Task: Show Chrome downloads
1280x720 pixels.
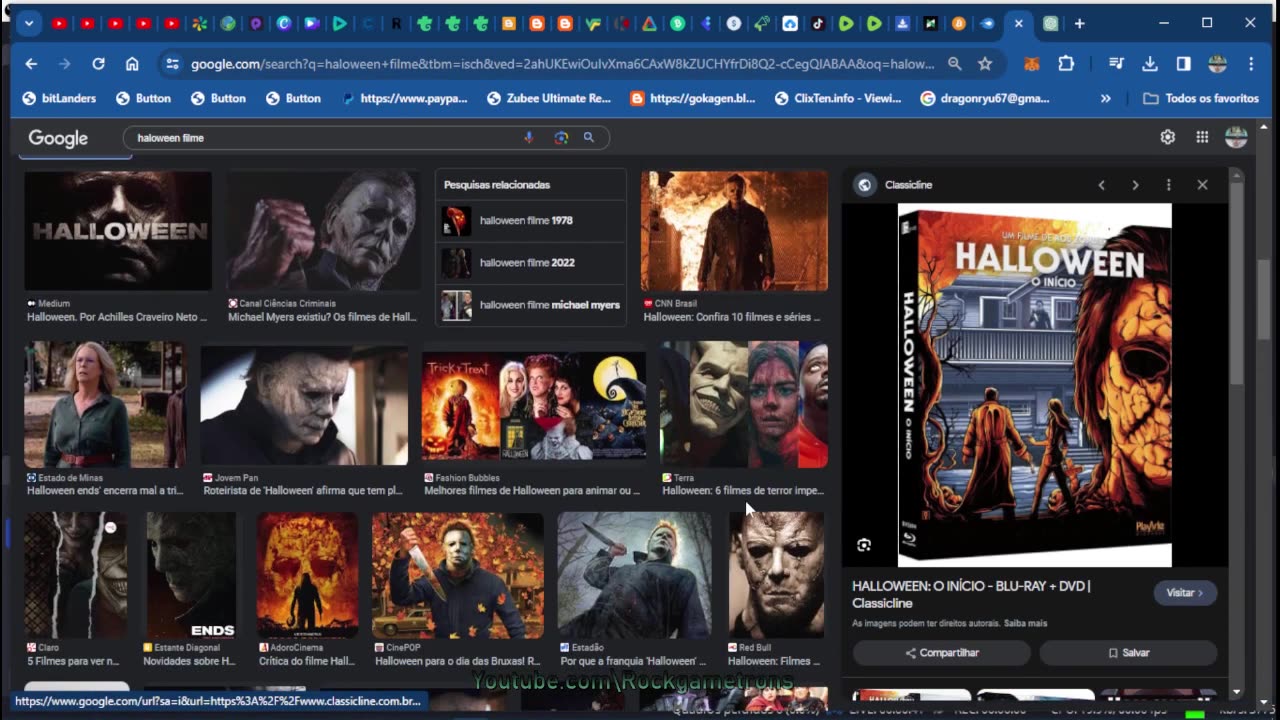Action: (1150, 64)
